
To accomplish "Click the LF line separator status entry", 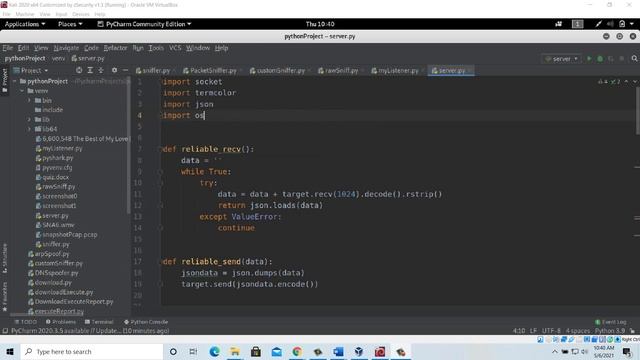I will 533,331.
